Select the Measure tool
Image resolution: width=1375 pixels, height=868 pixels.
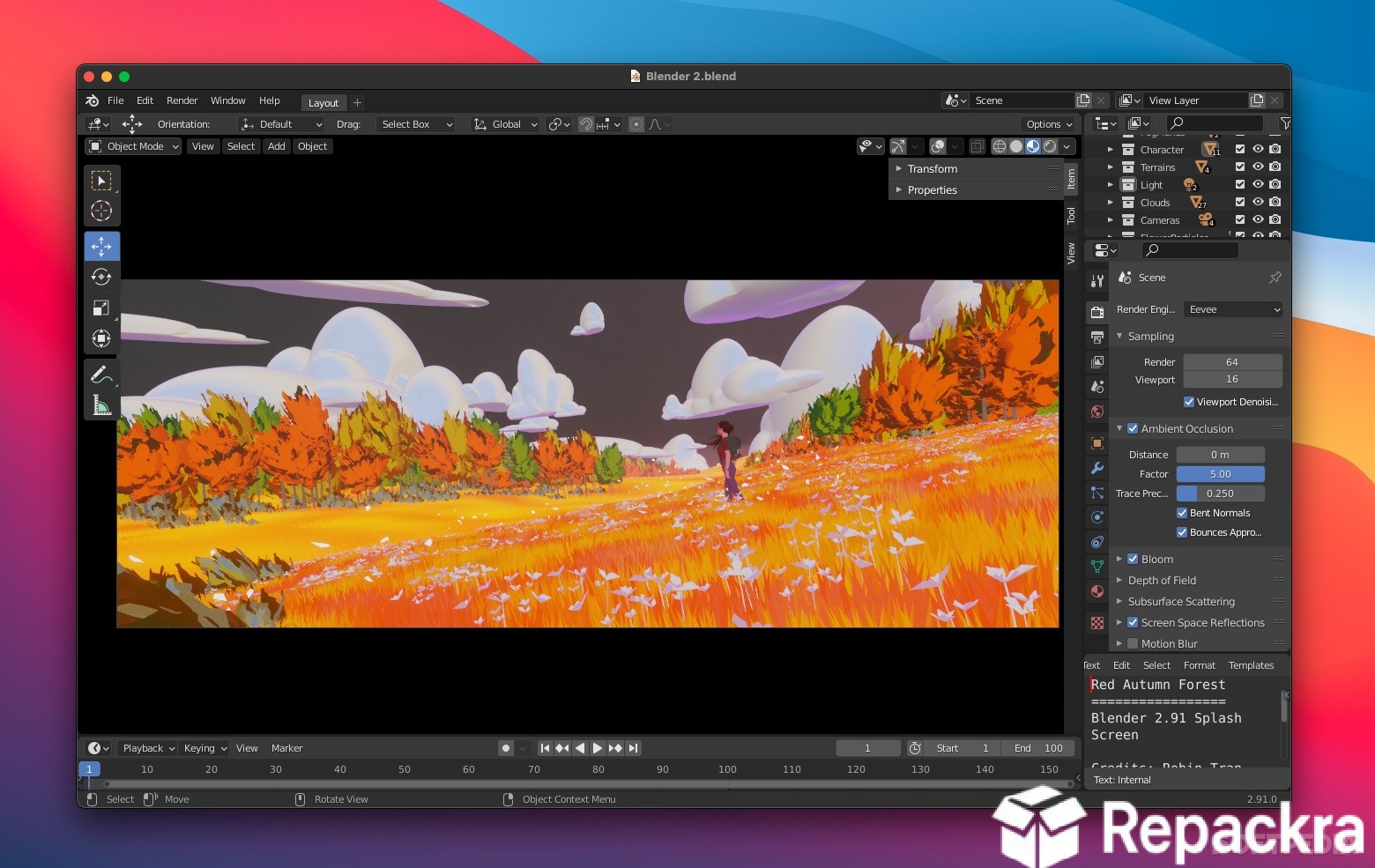tap(101, 405)
